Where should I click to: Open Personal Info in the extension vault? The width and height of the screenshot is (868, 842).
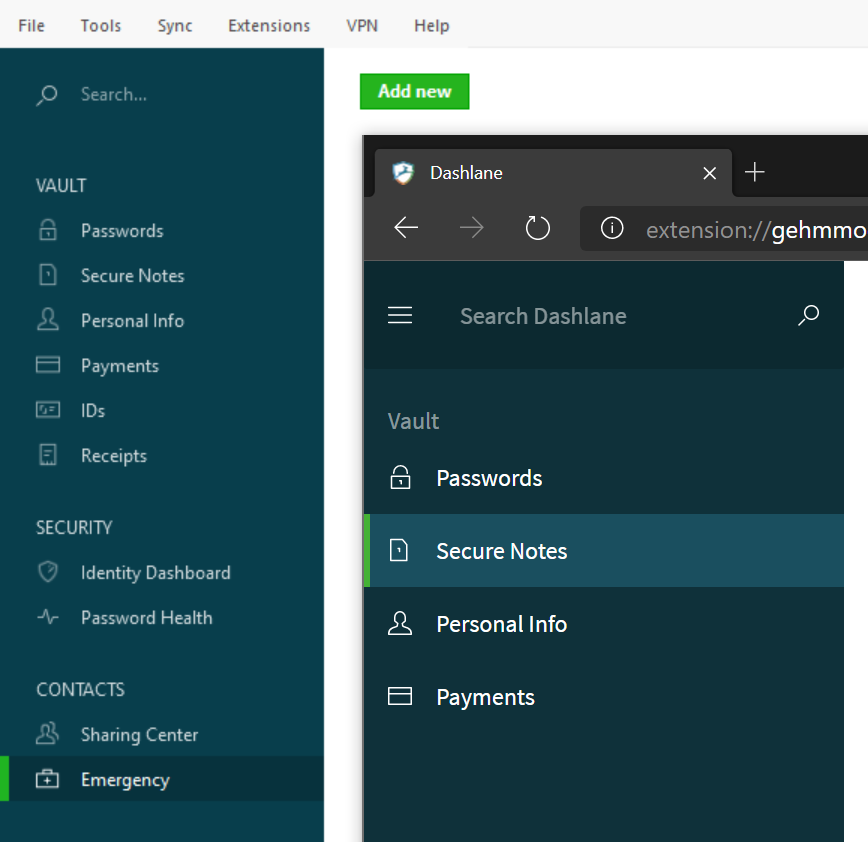pos(501,624)
